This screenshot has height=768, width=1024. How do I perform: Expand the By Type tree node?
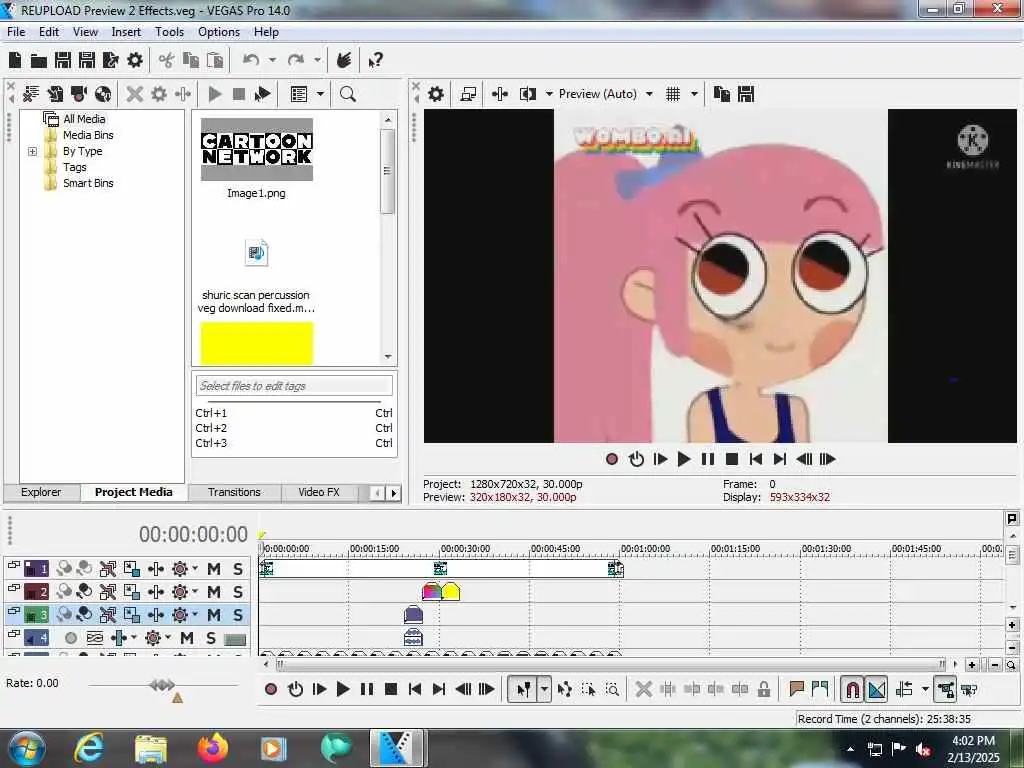tap(32, 151)
